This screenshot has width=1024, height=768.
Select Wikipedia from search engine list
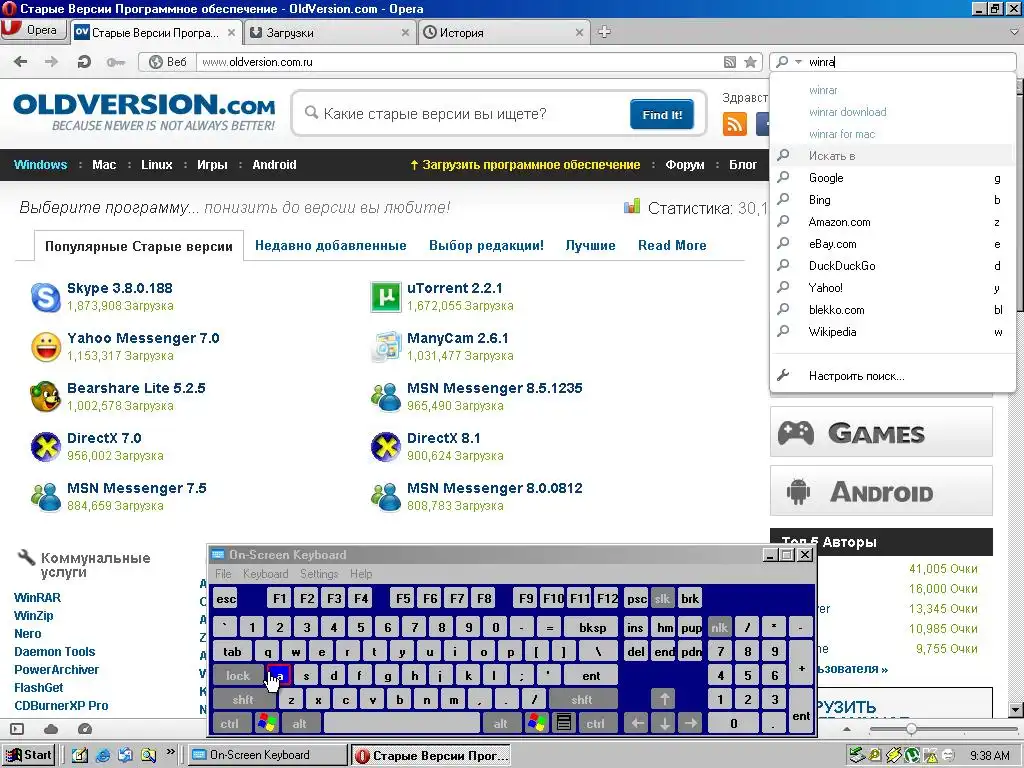(893, 332)
